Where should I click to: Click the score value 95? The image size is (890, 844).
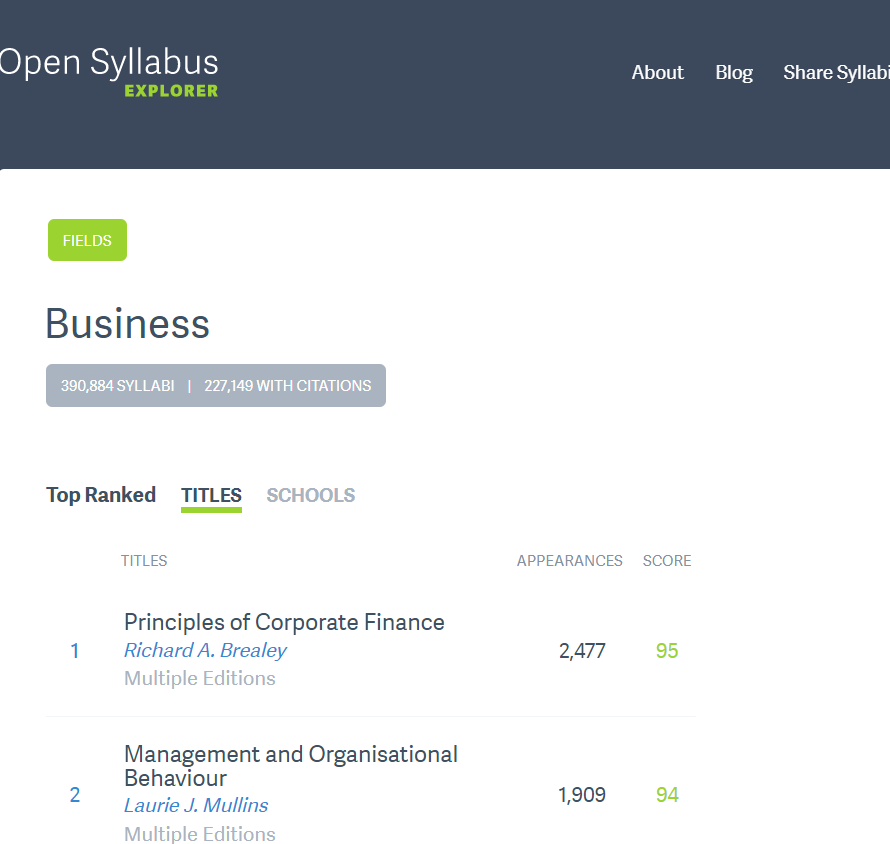(667, 651)
